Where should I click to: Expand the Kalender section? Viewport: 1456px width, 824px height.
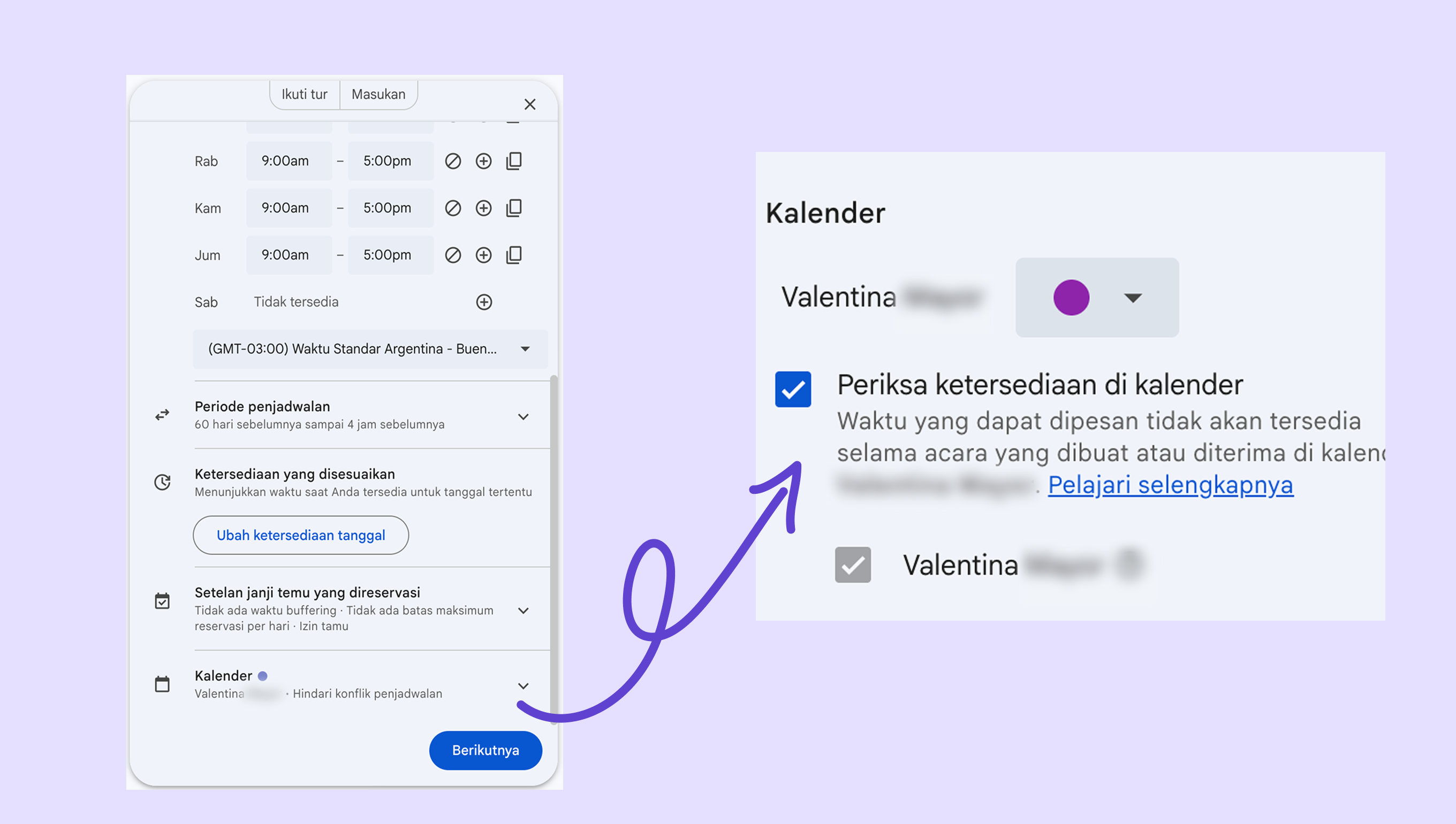[x=524, y=686]
